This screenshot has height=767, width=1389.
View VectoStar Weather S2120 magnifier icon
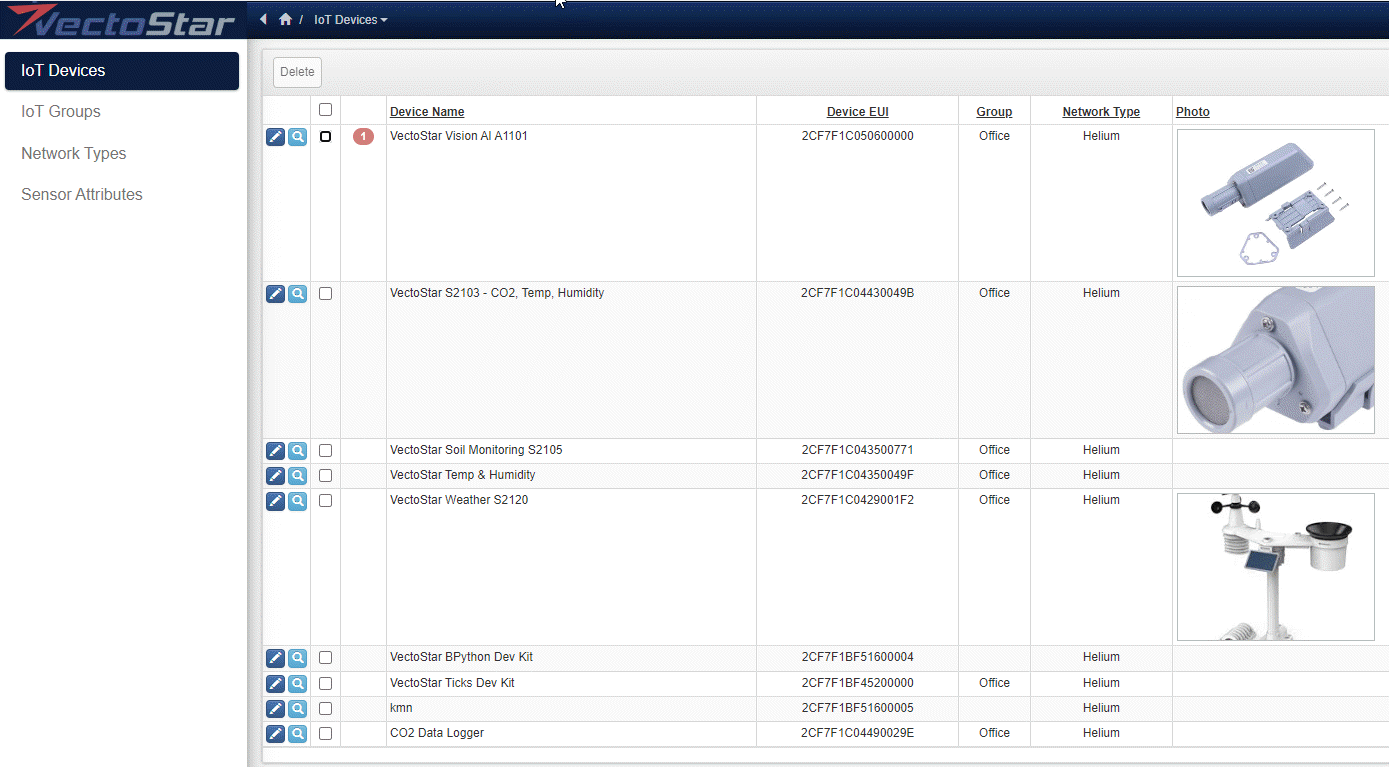pos(297,501)
